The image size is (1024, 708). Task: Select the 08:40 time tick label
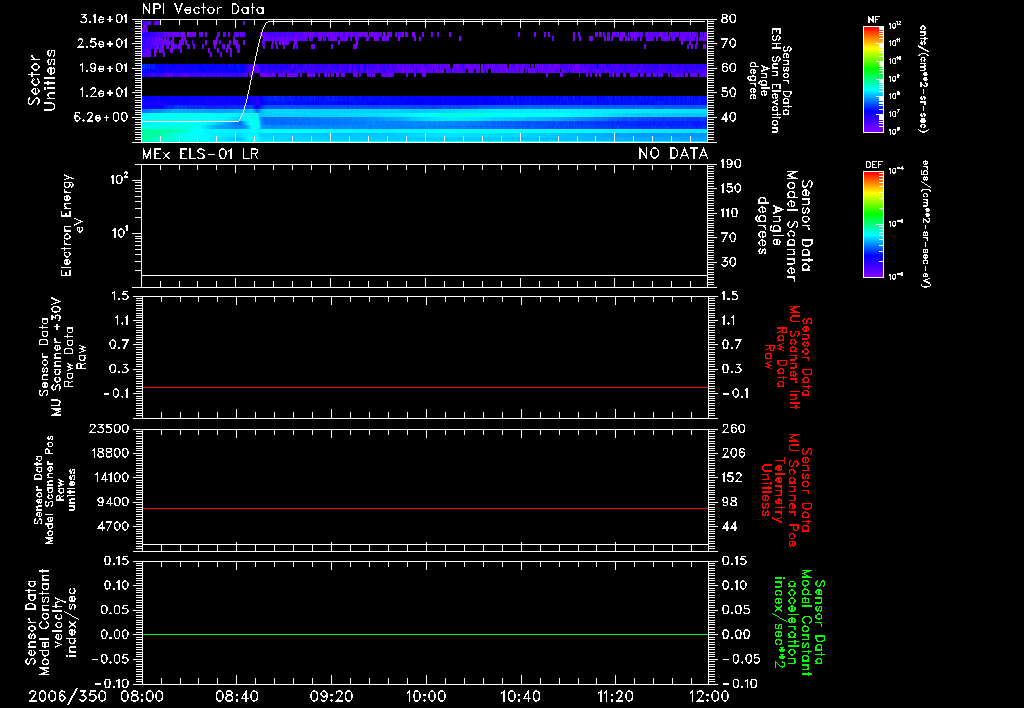click(236, 696)
